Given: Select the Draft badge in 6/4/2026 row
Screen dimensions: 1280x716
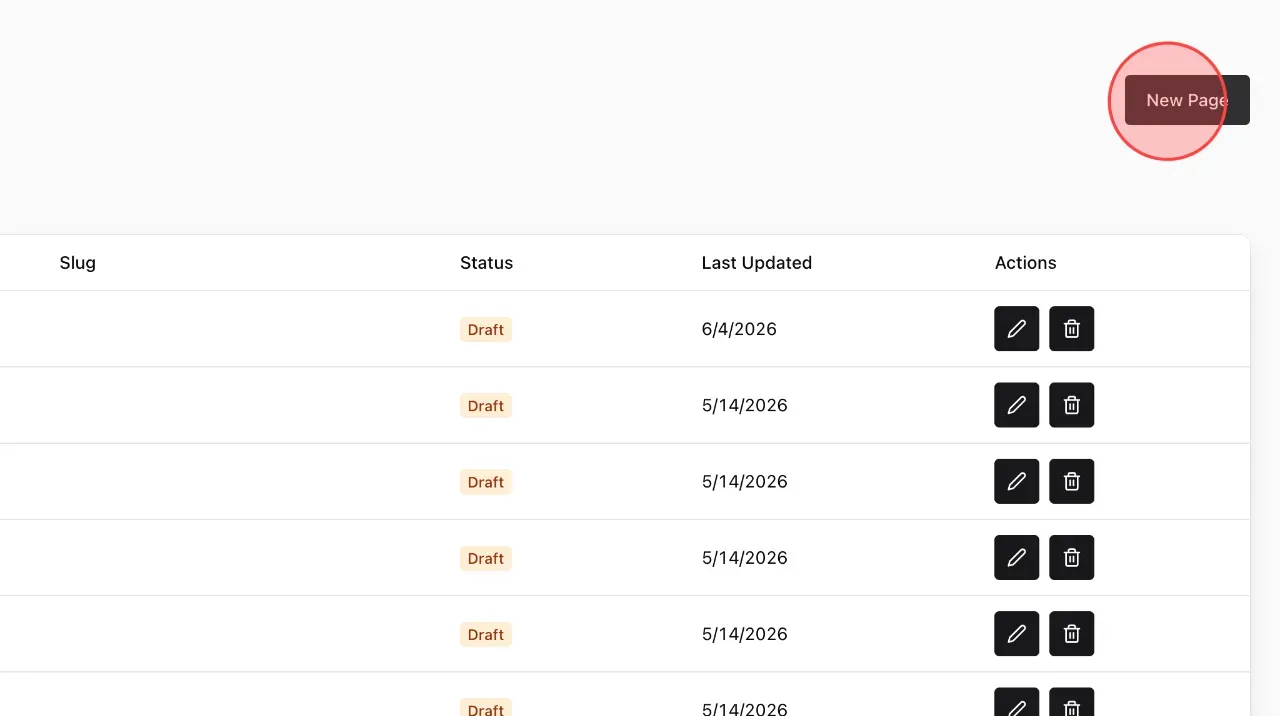Looking at the screenshot, I should [x=486, y=330].
